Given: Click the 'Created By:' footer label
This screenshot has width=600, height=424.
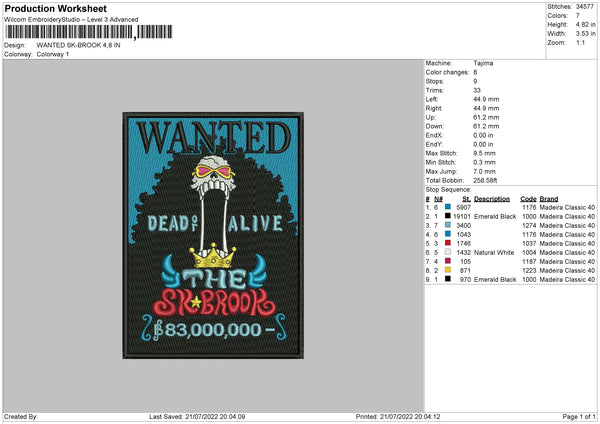Looking at the screenshot, I should tap(21, 417).
